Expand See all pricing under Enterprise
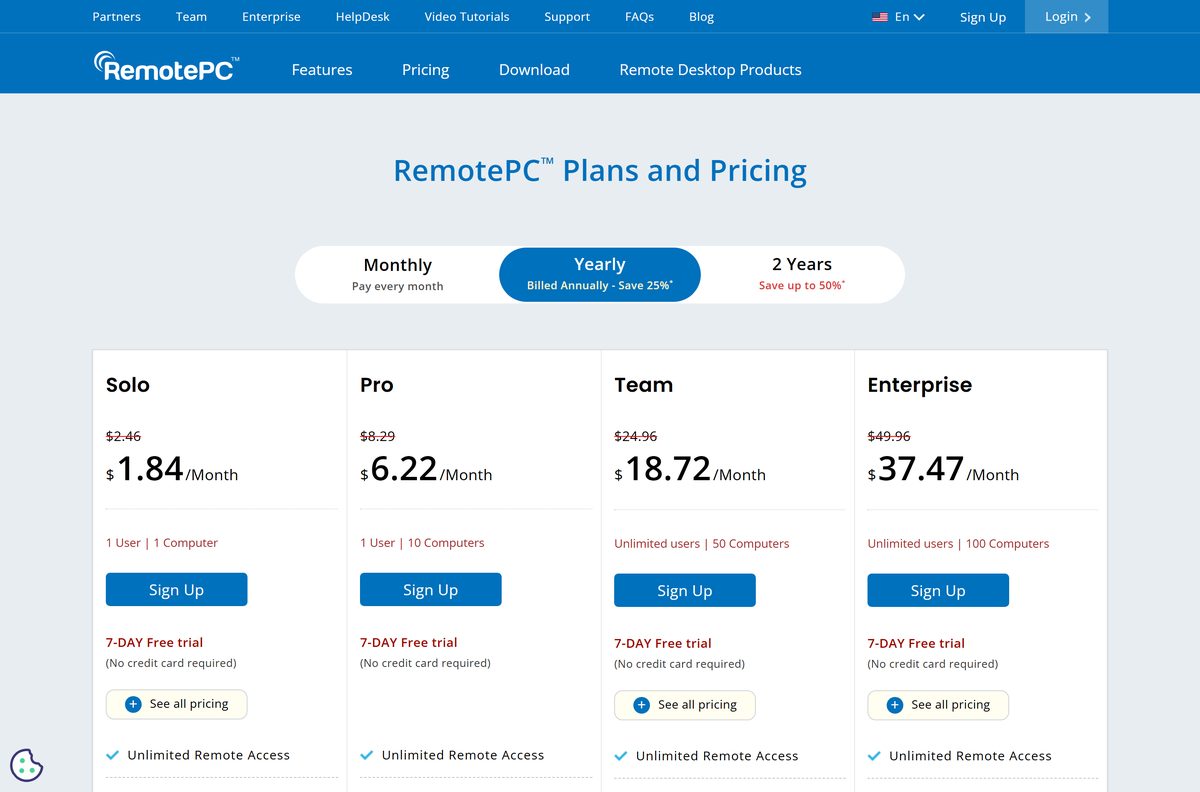This screenshot has height=792, width=1200. [x=938, y=705]
